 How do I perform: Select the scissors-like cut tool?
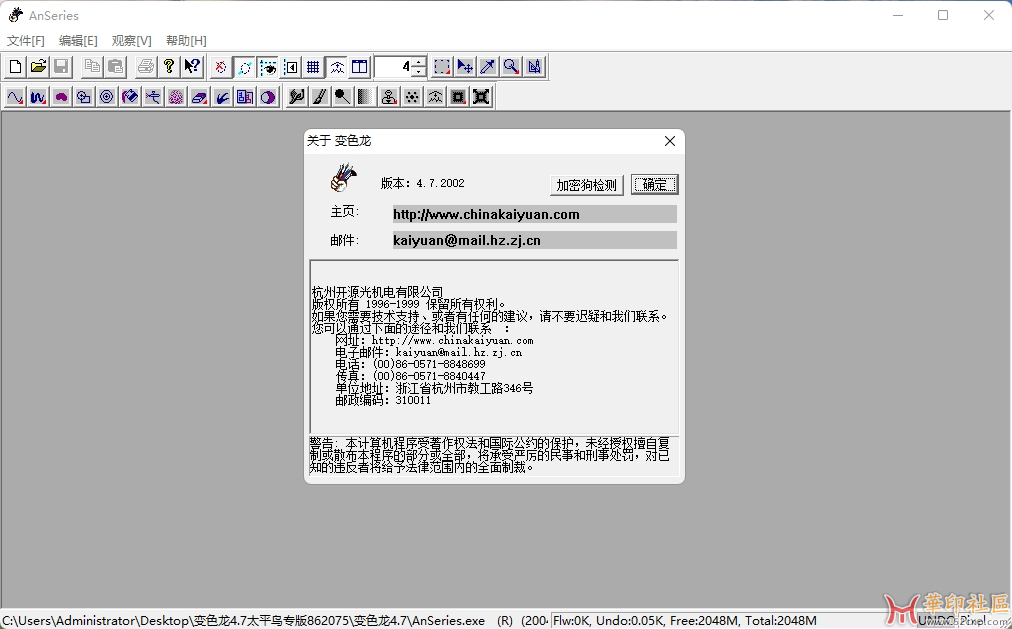tap(153, 97)
